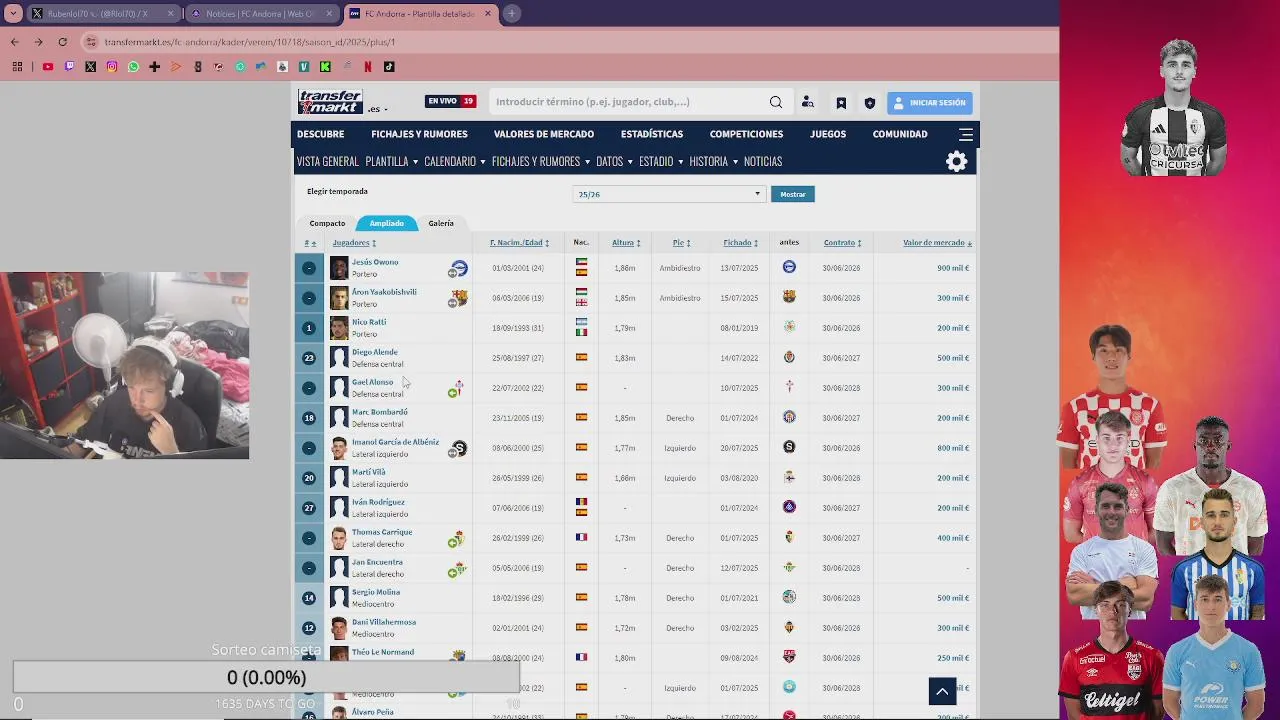Go back to the previous page
The image size is (1280, 720).
(x=15, y=42)
